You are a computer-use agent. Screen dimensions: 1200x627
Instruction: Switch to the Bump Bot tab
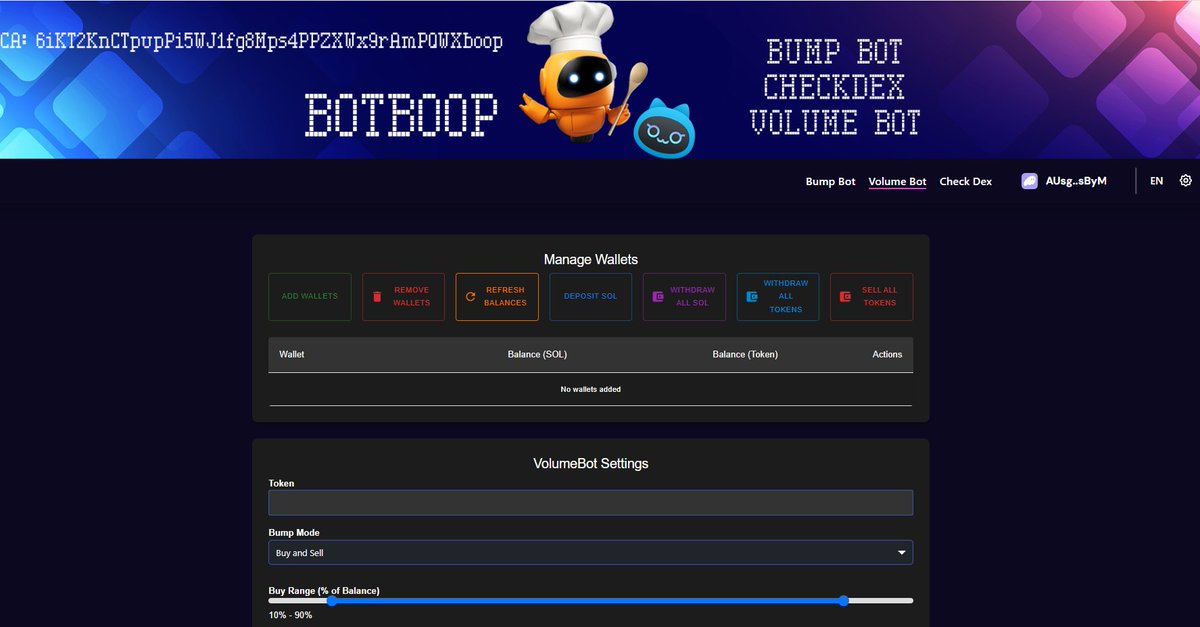pyautogui.click(x=830, y=181)
